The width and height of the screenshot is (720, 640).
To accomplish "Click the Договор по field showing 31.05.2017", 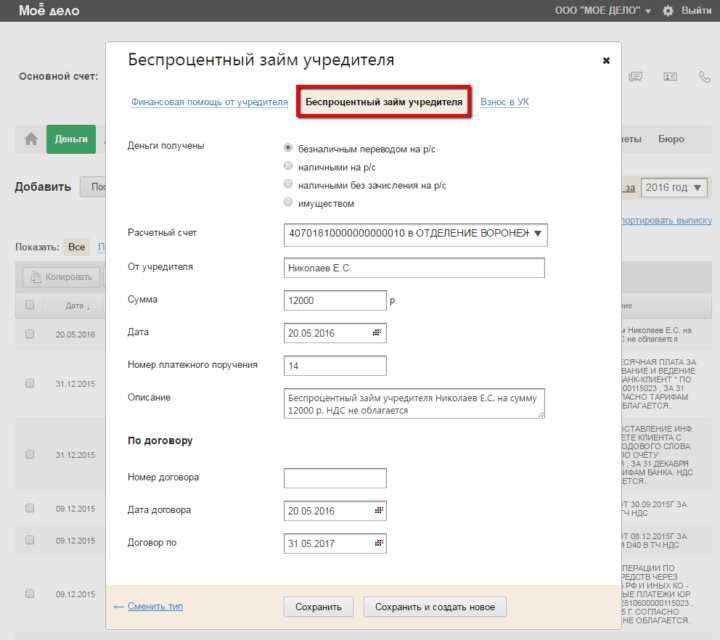I will click(335, 543).
